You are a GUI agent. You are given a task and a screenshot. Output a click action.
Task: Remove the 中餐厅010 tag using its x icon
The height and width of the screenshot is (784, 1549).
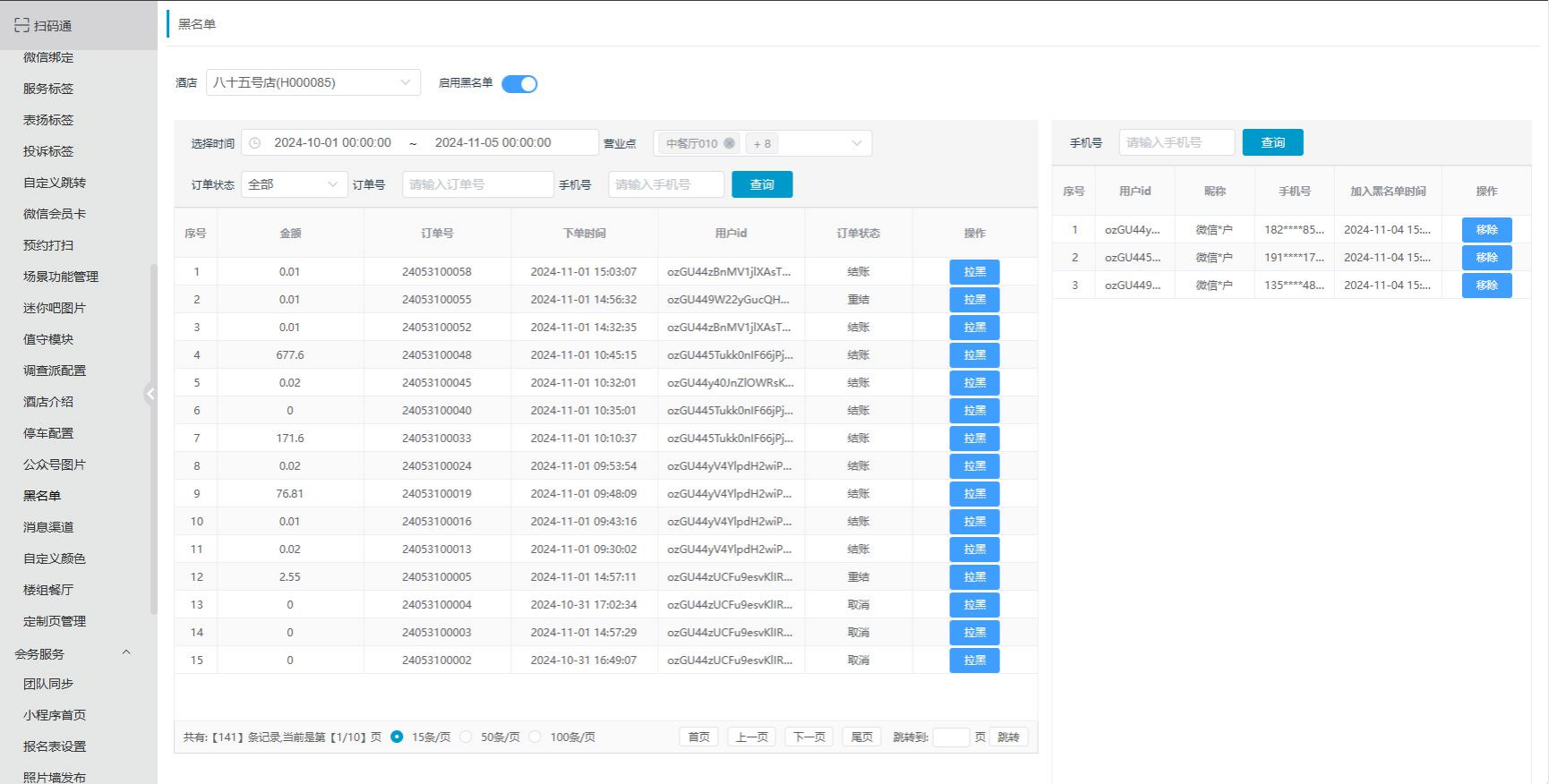[x=729, y=143]
